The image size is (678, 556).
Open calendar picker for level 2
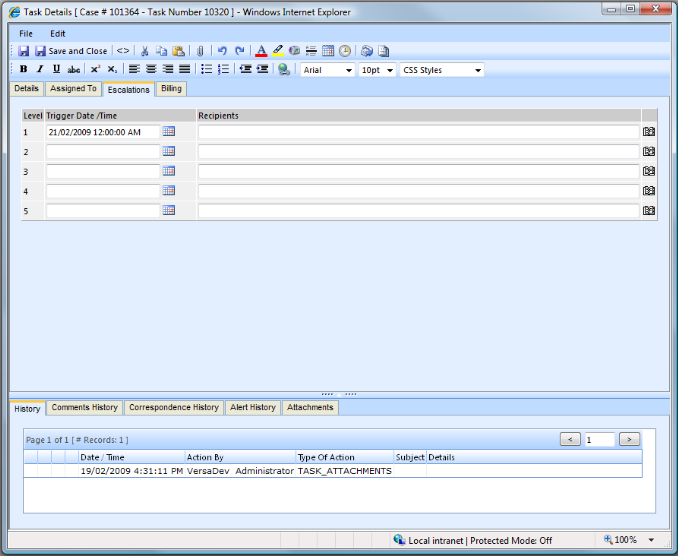pos(169,151)
